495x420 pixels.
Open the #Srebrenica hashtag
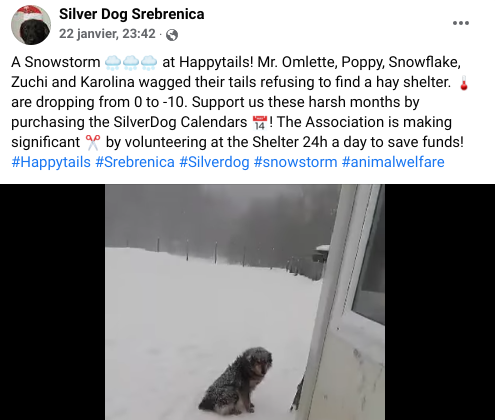click(x=135, y=162)
